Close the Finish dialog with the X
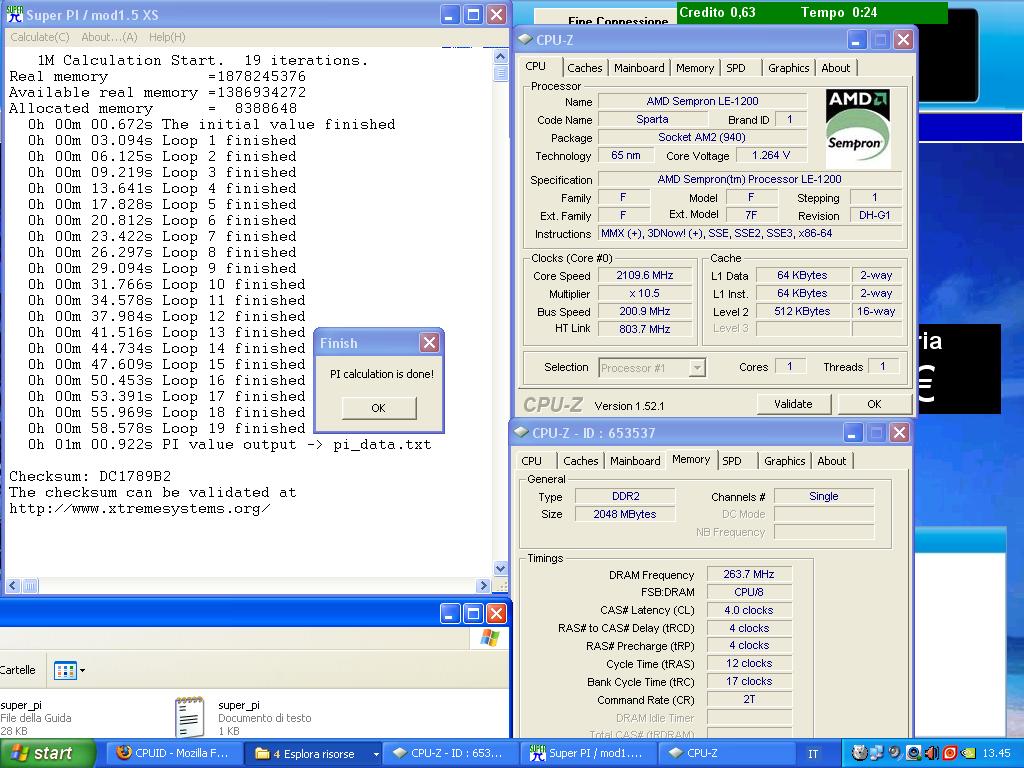 coord(429,343)
